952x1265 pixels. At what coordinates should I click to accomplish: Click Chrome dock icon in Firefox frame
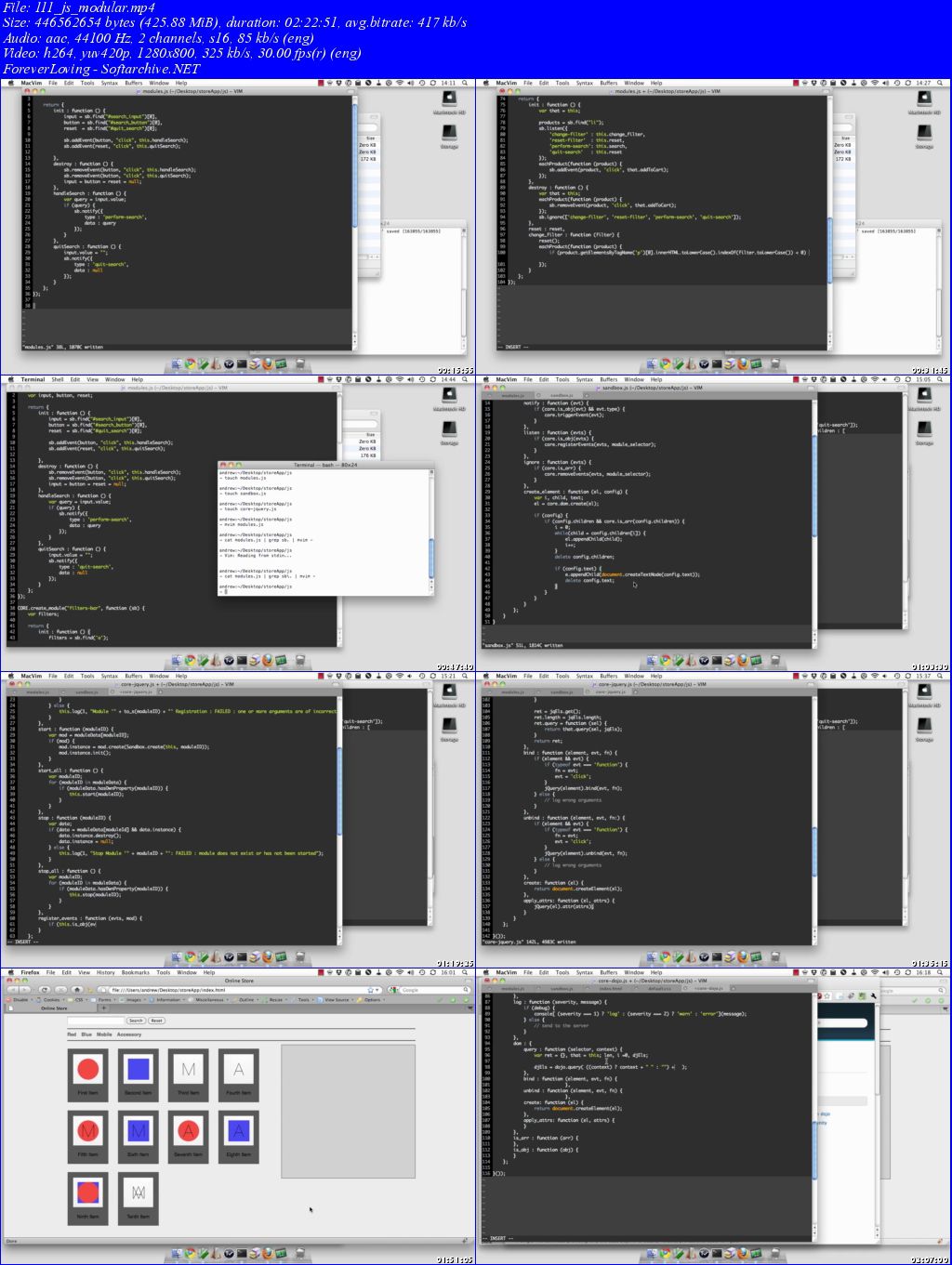pyautogui.click(x=191, y=1253)
